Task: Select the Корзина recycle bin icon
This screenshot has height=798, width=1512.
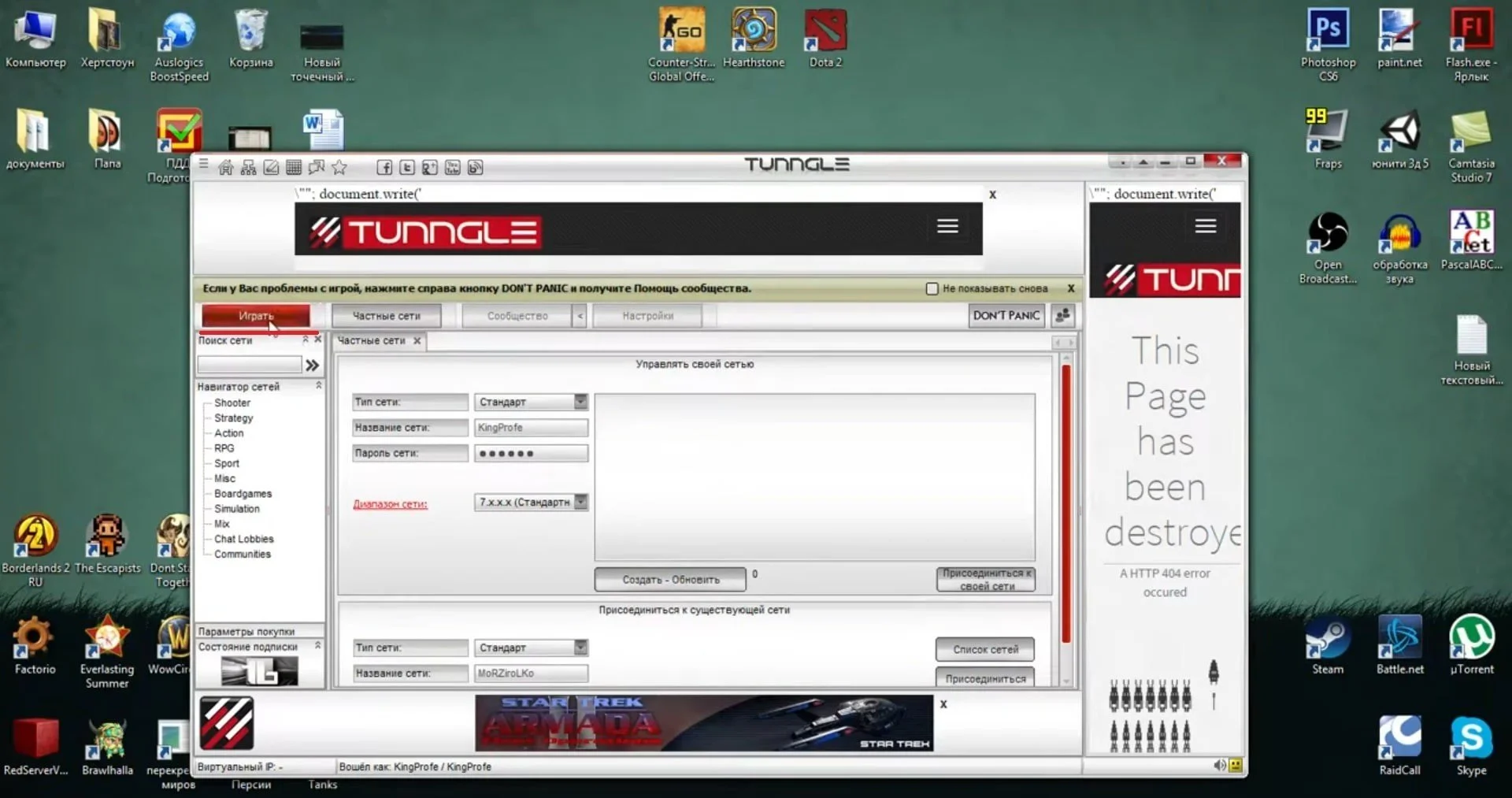Action: pos(251,38)
